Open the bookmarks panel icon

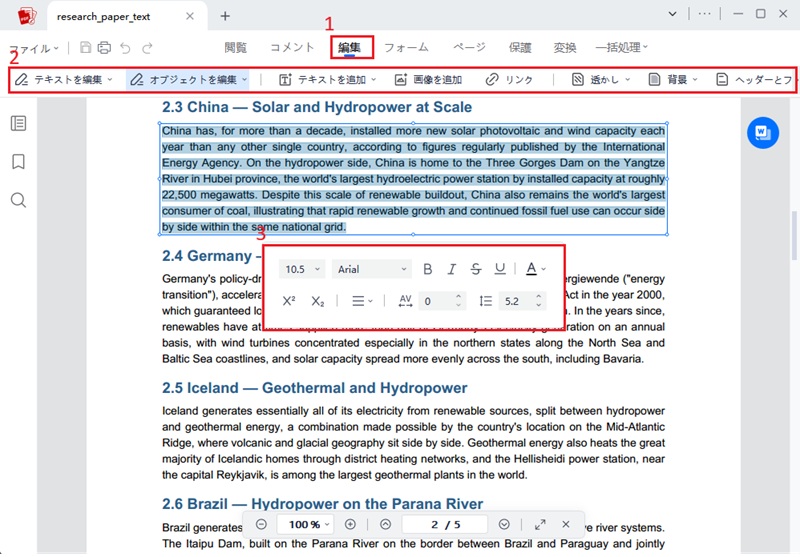(18, 162)
